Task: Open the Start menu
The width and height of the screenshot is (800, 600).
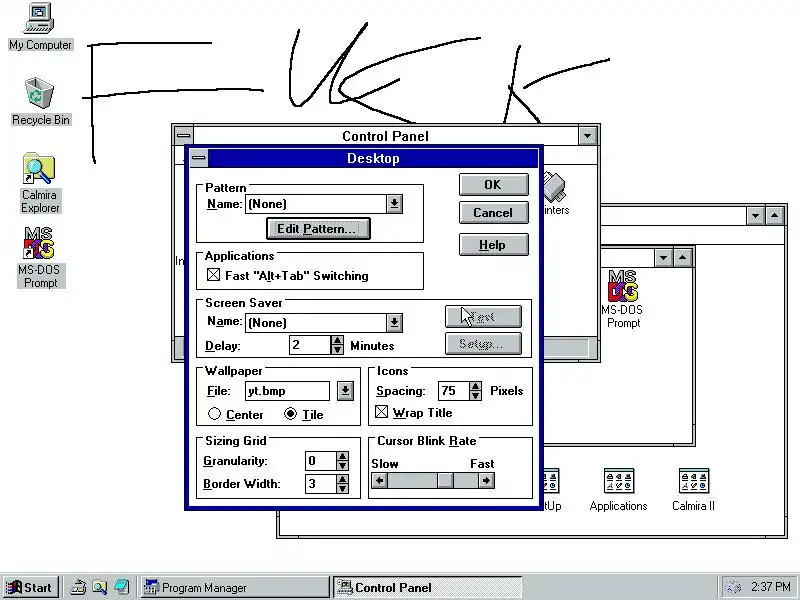Action: coord(32,588)
